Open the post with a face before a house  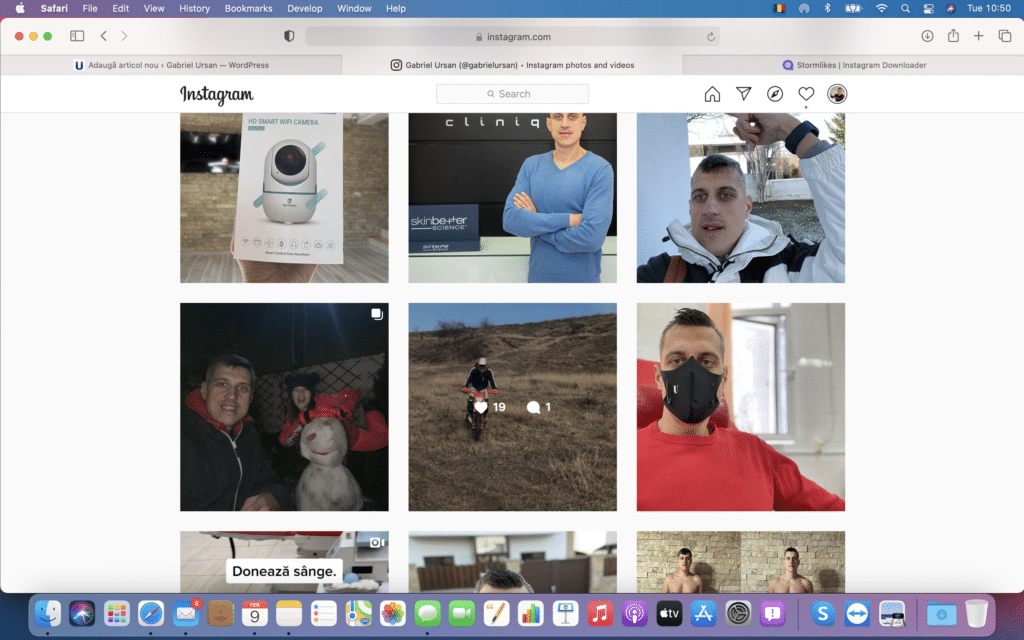pos(512,562)
